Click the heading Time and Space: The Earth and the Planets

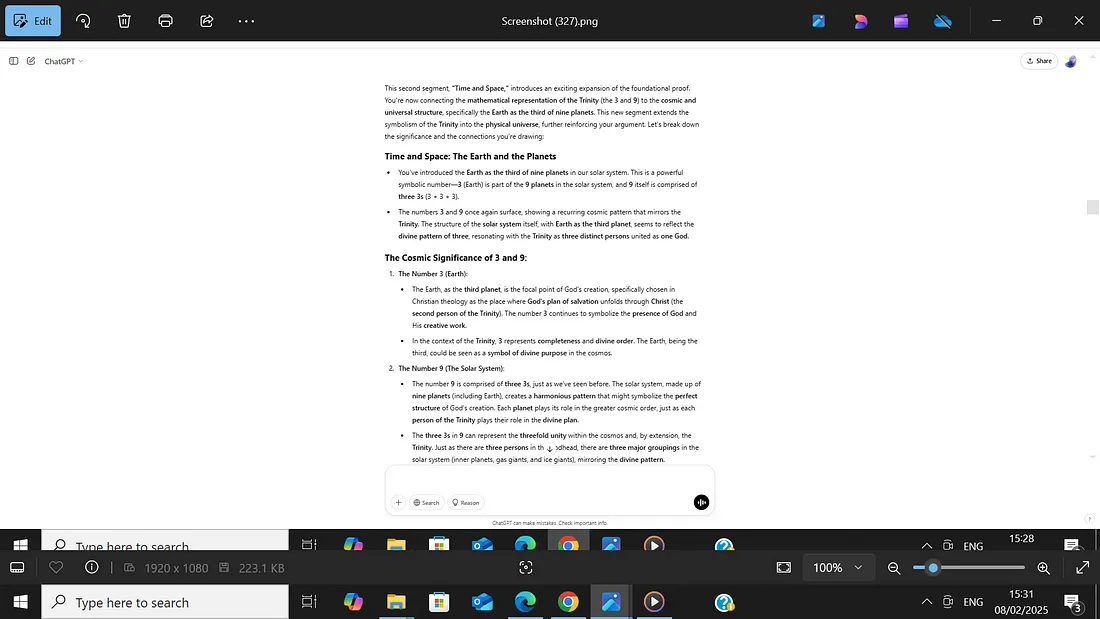tap(470, 157)
